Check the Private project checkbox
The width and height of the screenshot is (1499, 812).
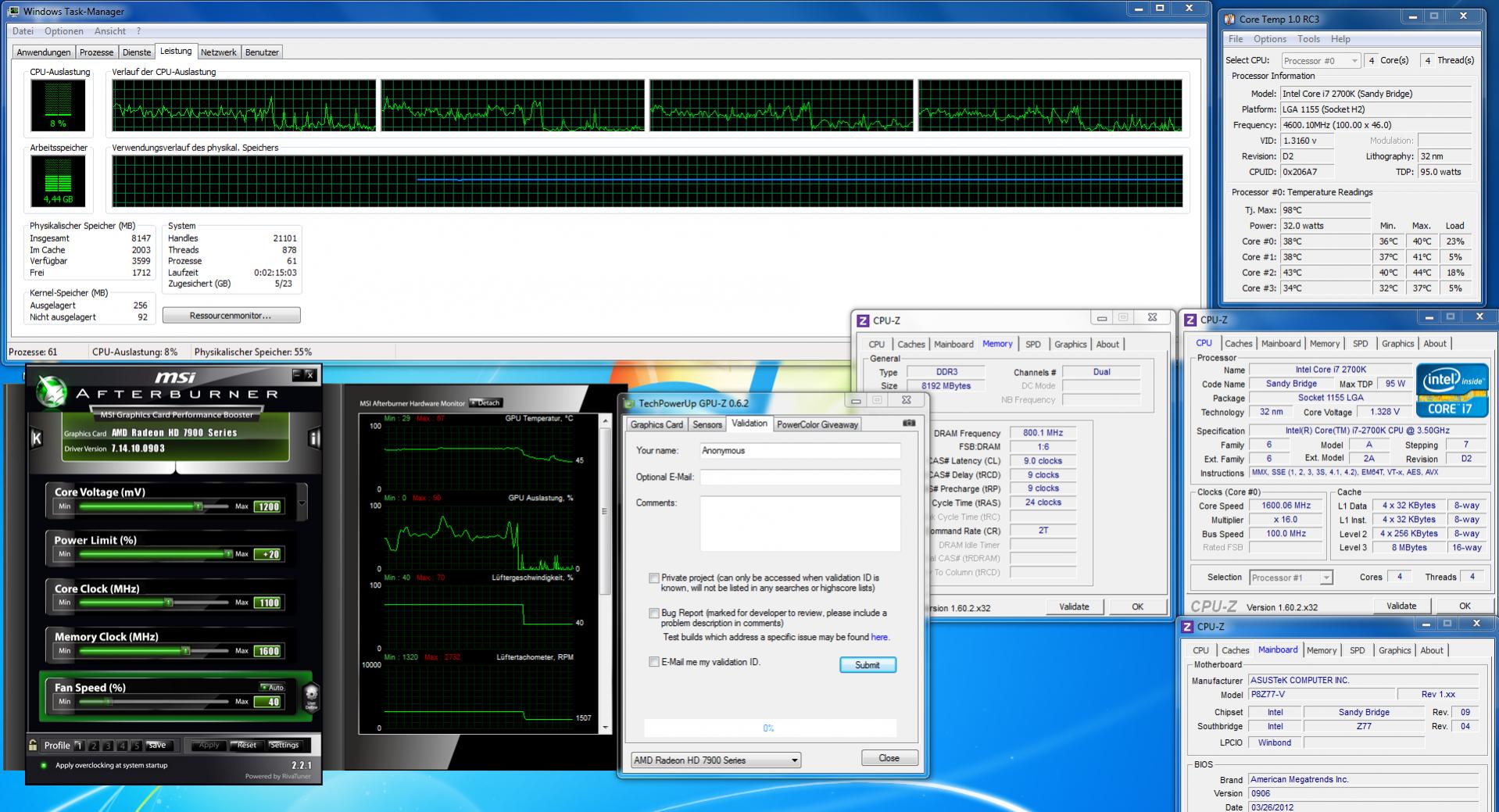pyautogui.click(x=654, y=578)
